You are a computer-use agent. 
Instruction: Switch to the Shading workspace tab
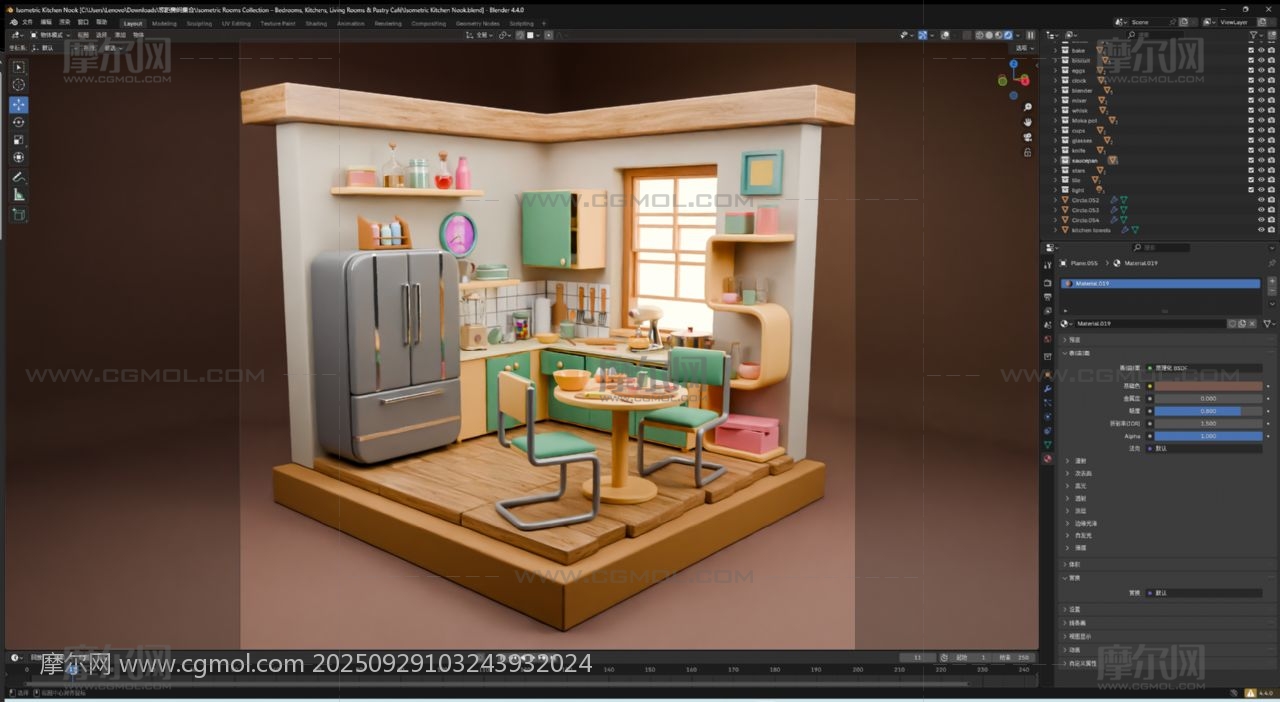[316, 23]
